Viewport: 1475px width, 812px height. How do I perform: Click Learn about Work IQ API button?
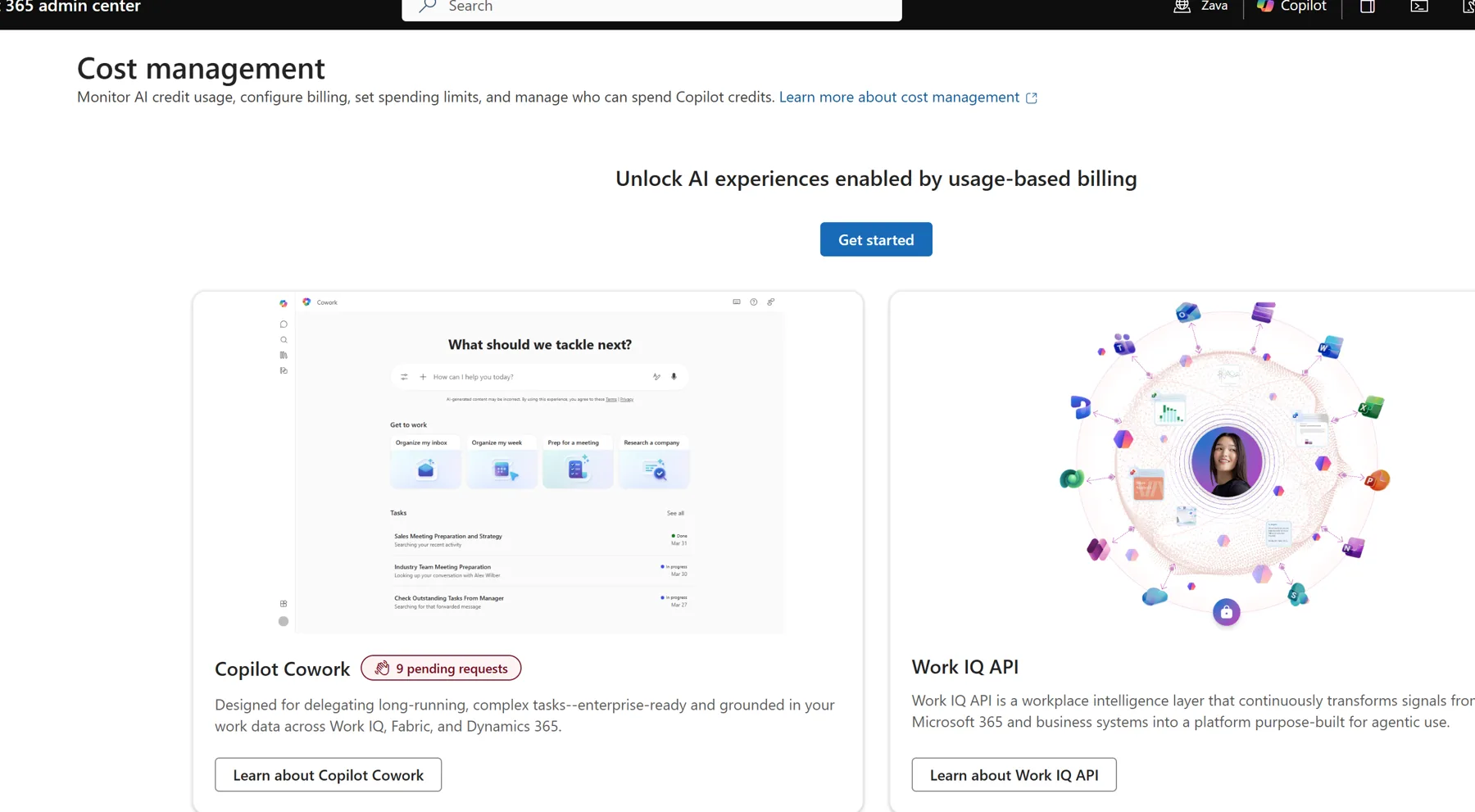point(1014,774)
